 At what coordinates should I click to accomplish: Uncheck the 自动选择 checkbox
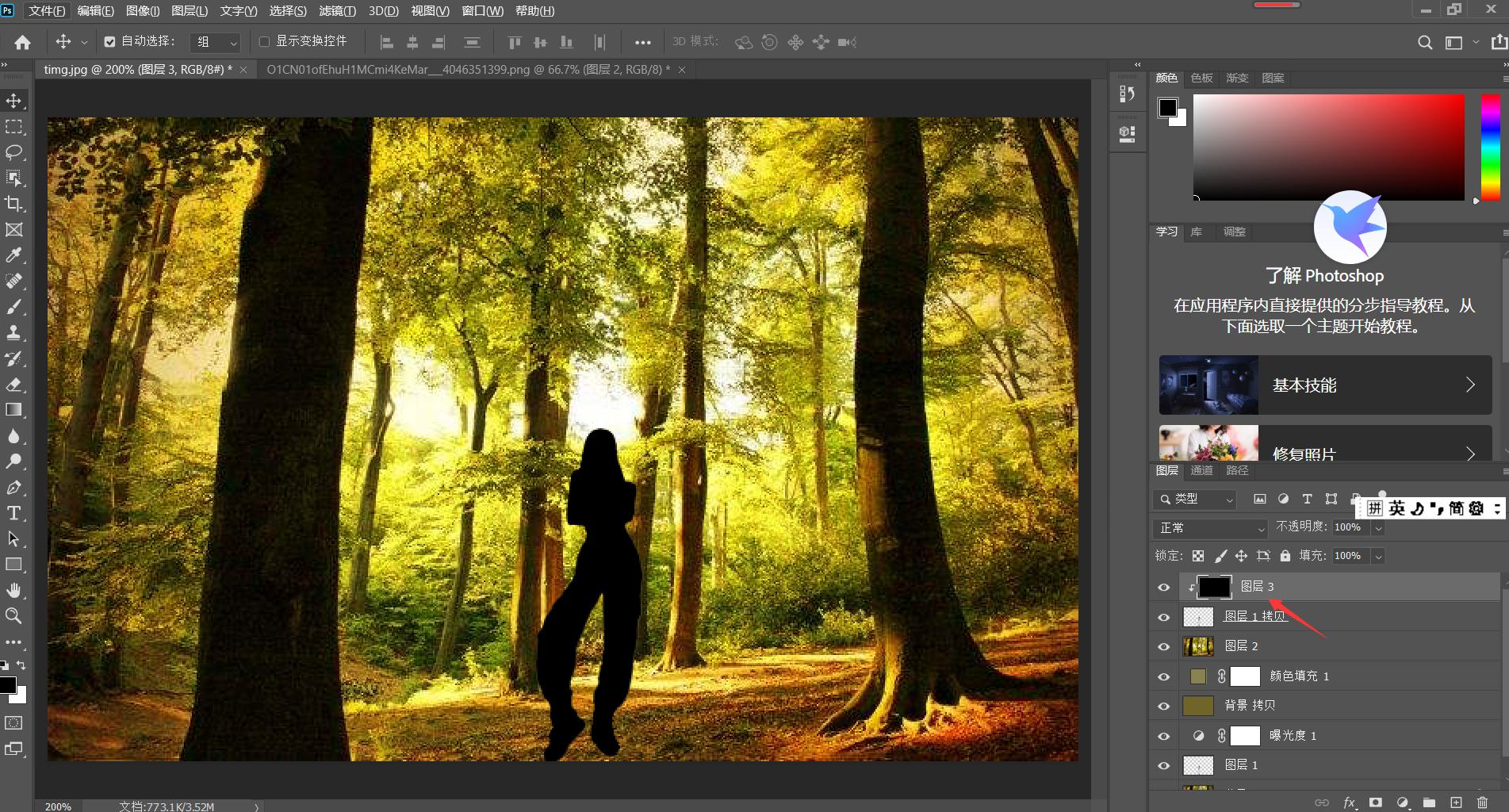(110, 42)
